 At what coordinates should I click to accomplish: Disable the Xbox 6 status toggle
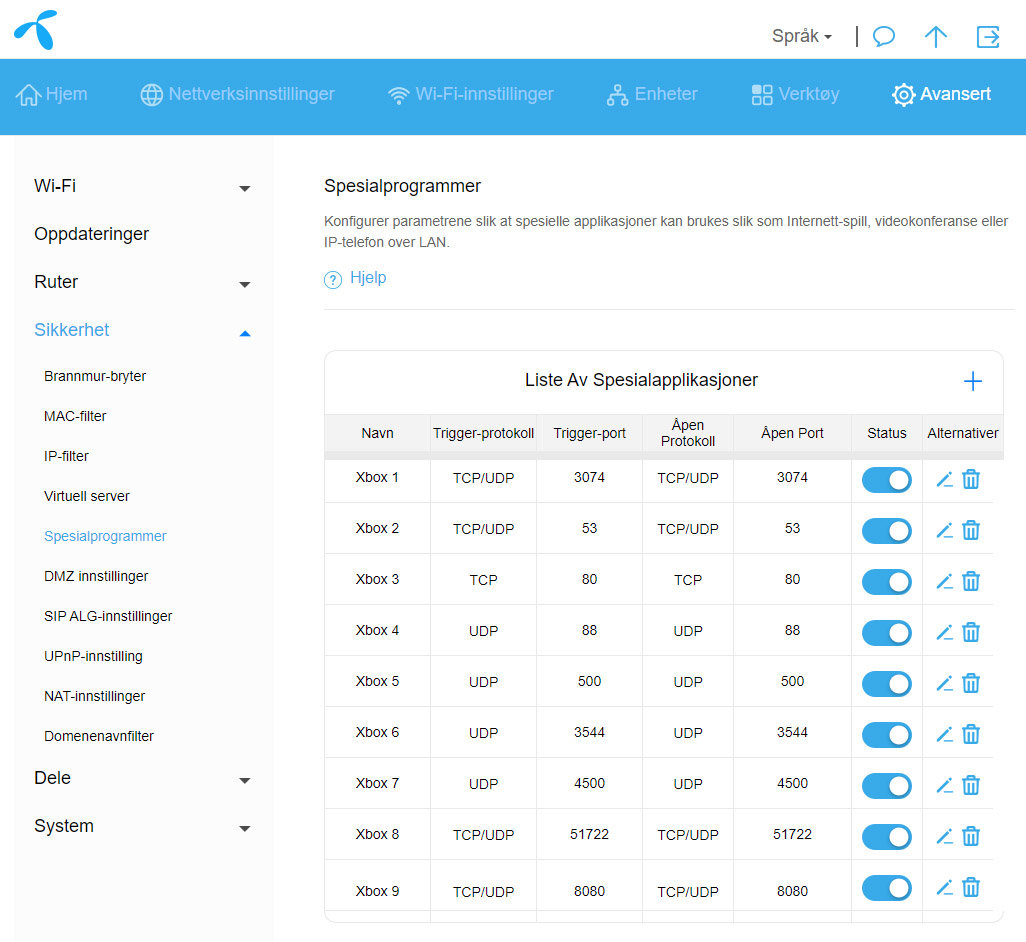tap(887, 735)
